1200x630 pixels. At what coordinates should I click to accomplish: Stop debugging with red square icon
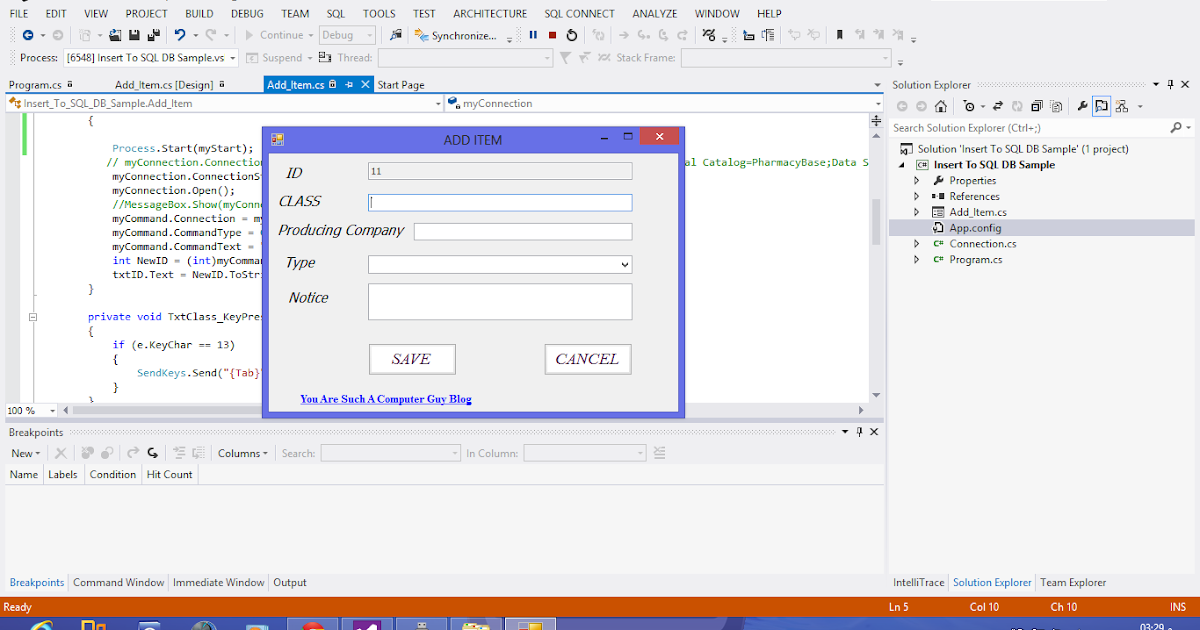point(552,35)
